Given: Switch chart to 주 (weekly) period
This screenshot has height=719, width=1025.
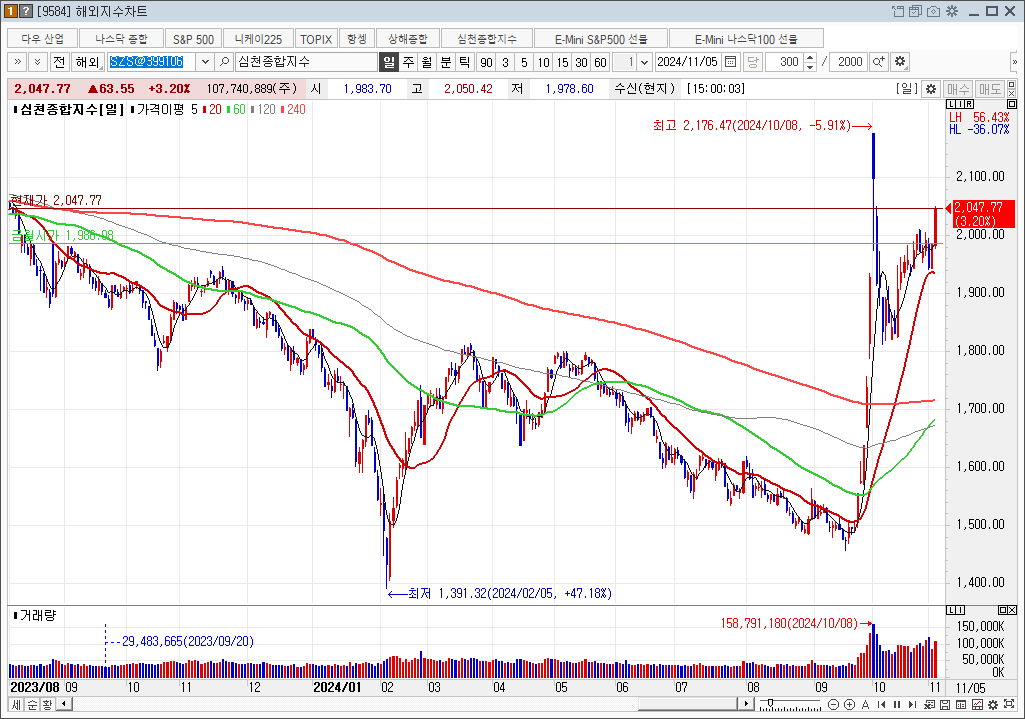Looking at the screenshot, I should [x=408, y=62].
